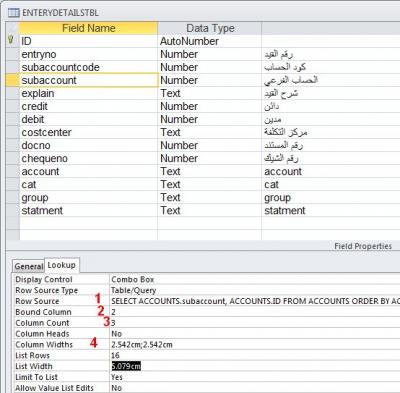400x393 pixels.
Task: Open data type for explain row
Action: pyautogui.click(x=210, y=93)
